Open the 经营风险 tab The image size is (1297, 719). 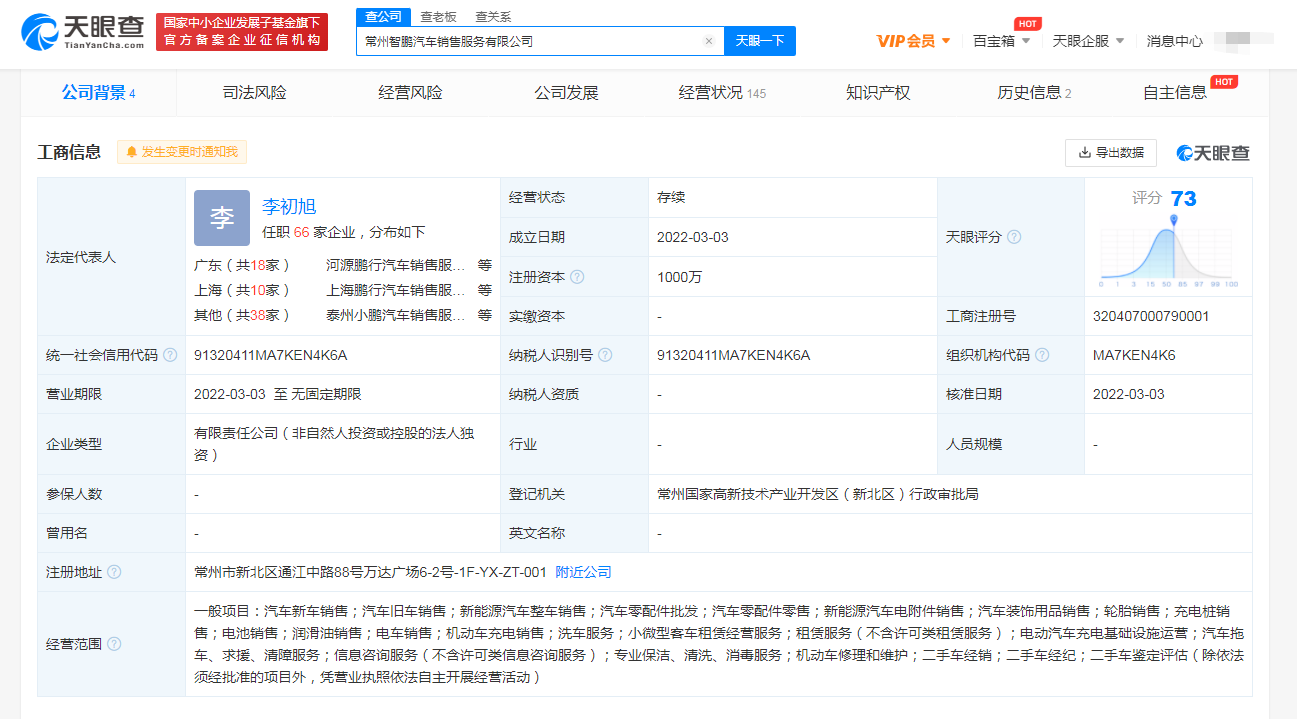click(410, 93)
